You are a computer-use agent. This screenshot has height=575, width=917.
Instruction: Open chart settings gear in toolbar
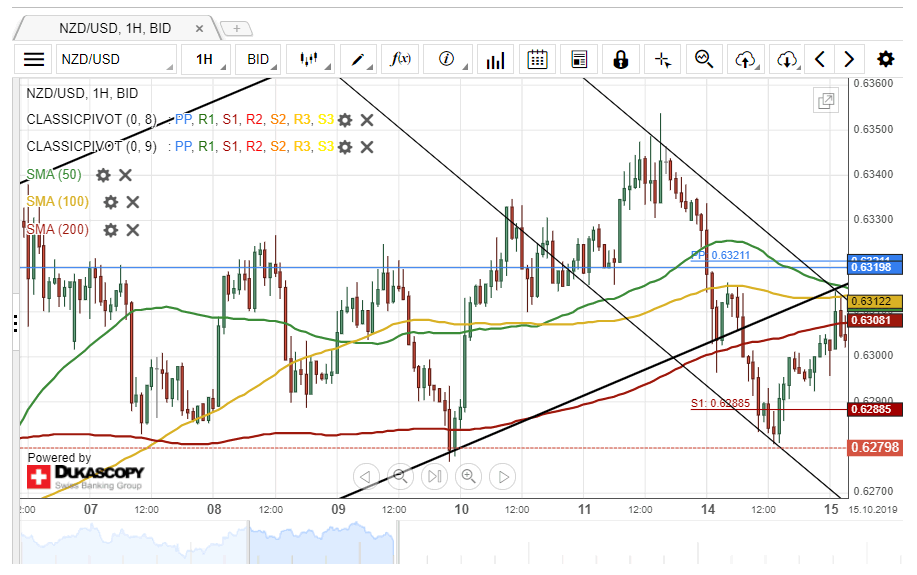pyautogui.click(x=885, y=59)
